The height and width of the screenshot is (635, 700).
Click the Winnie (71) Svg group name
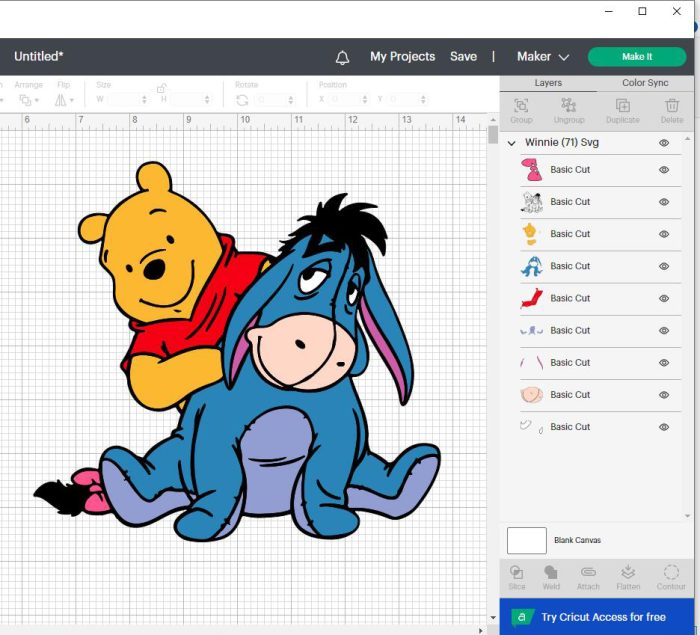click(x=562, y=142)
